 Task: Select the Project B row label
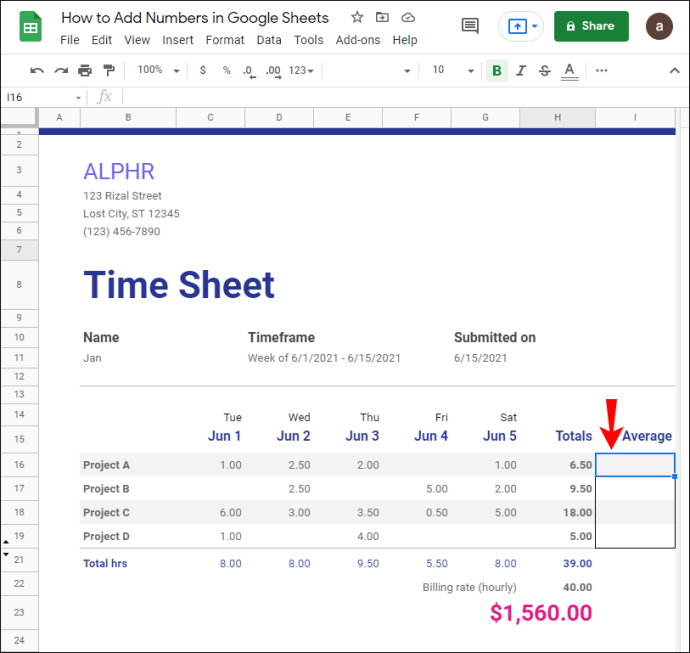[x=106, y=489]
